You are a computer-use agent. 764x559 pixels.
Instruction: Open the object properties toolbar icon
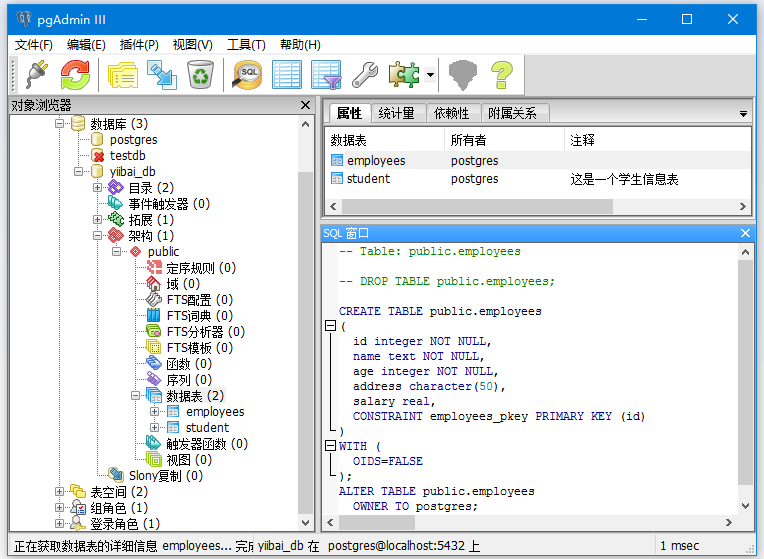[x=123, y=75]
